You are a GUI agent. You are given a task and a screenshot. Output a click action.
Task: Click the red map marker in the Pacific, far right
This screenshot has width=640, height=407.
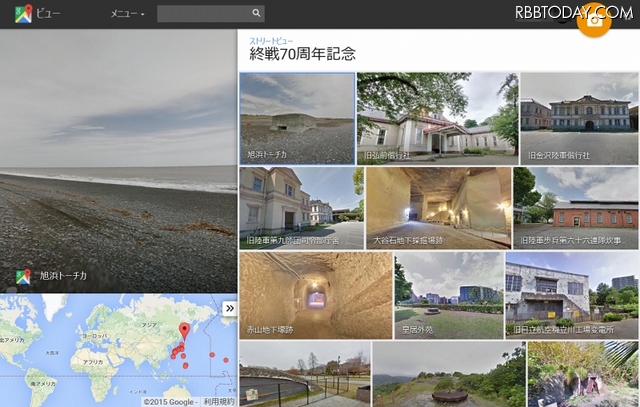[x=226, y=360]
